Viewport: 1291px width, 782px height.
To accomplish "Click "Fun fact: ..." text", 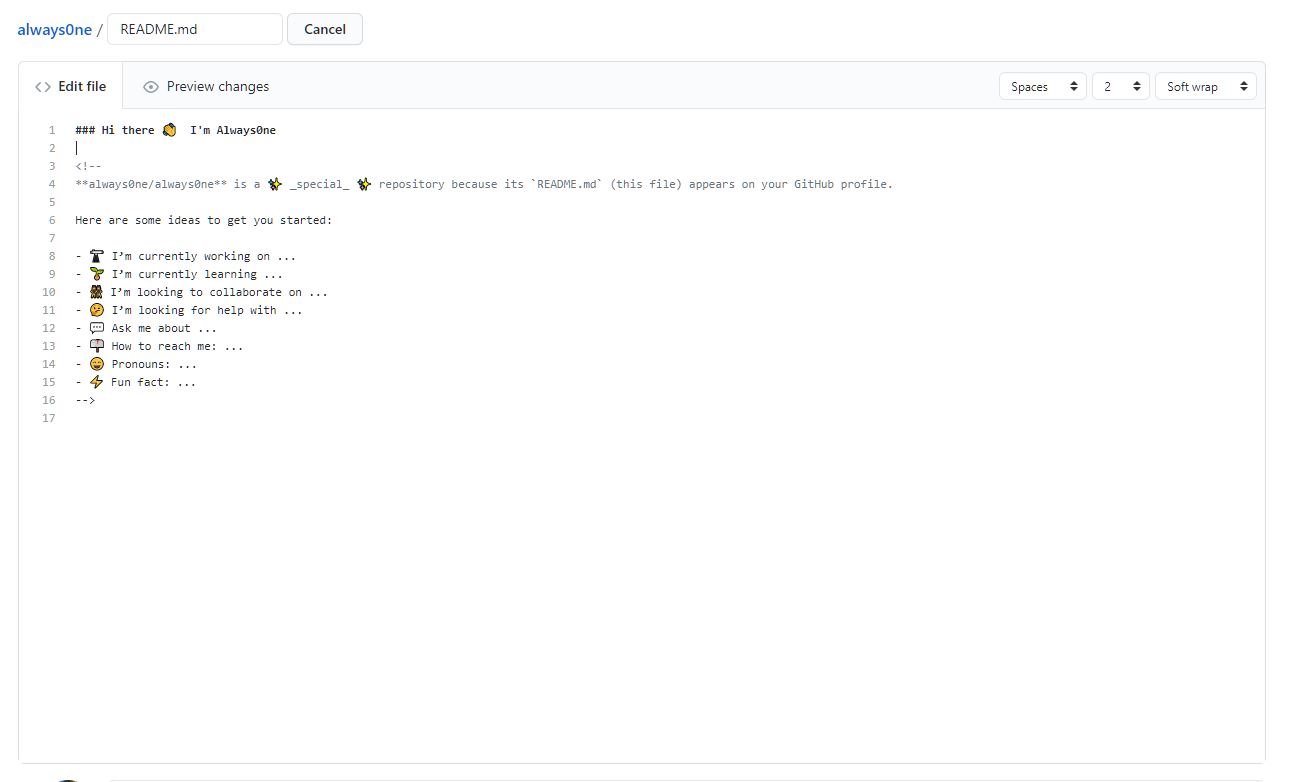I will pos(154,382).
